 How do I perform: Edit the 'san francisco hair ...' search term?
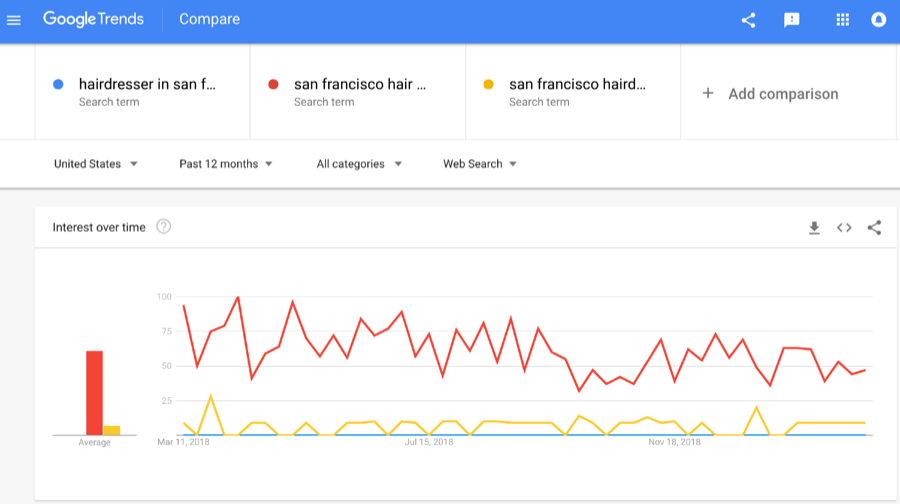(358, 92)
